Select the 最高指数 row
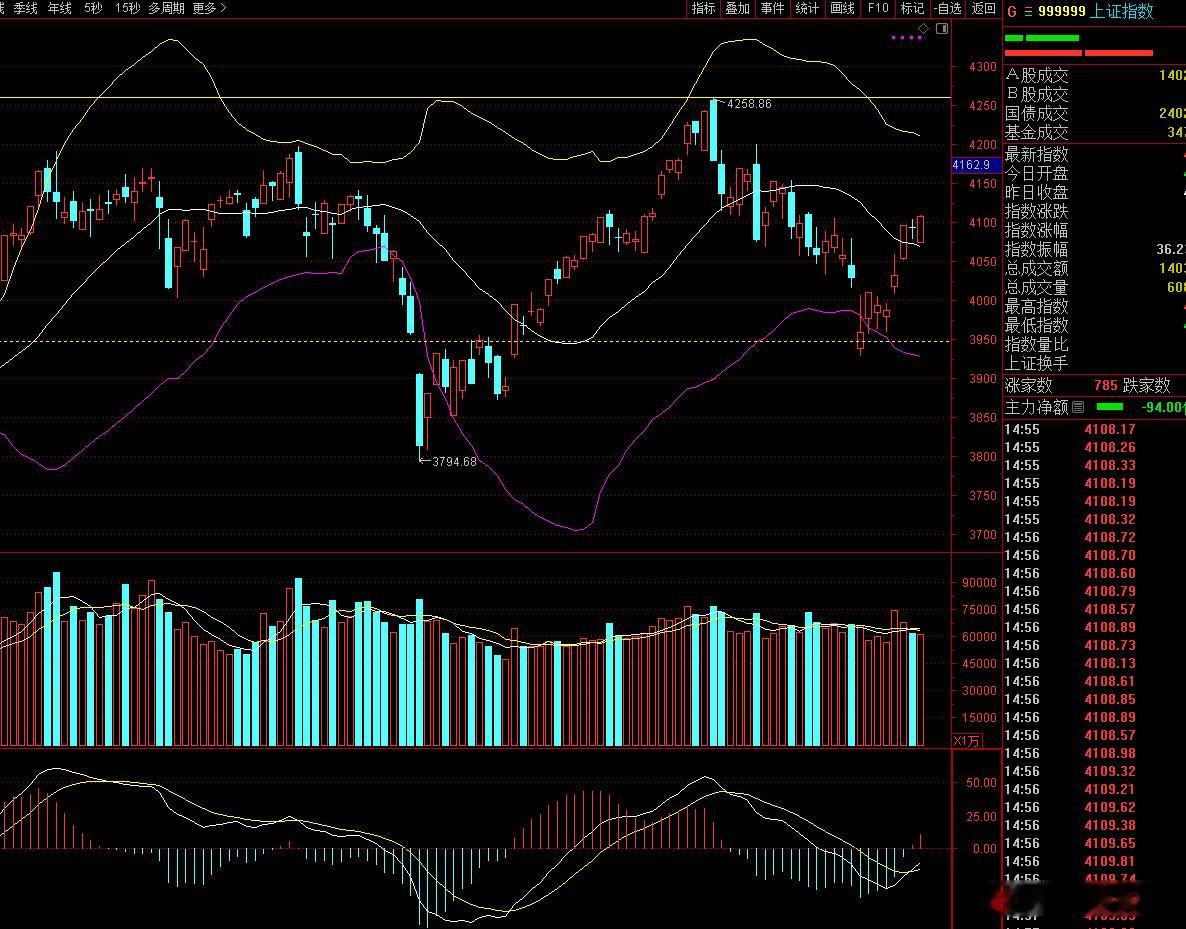Screen dimensions: 1186x929 tap(1094, 306)
